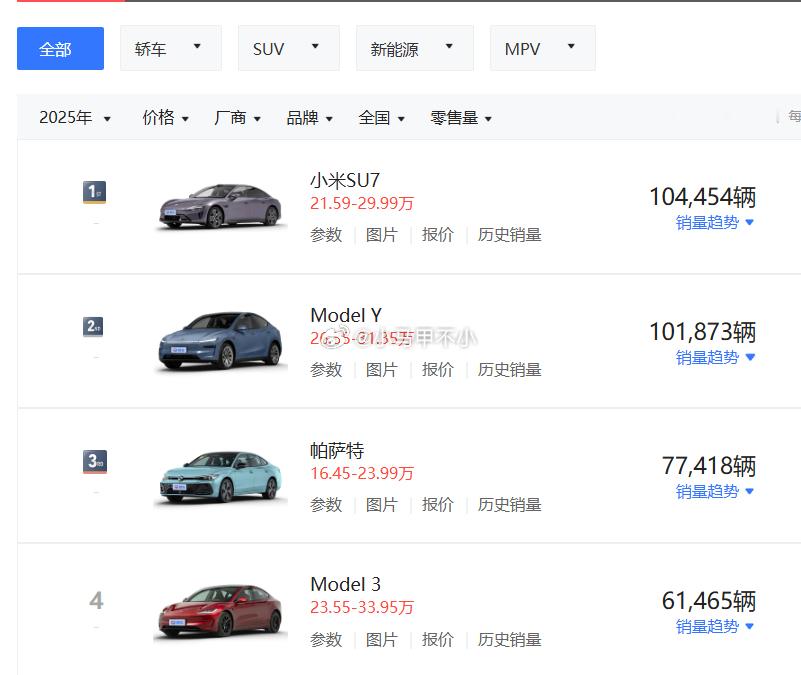The height and width of the screenshot is (675, 801).
Task: Open 历史销量 for Model Y
Action: point(509,369)
